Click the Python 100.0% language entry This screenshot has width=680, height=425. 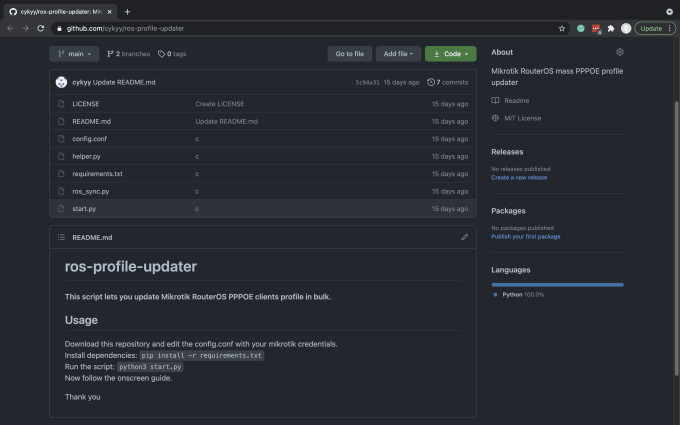(519, 294)
